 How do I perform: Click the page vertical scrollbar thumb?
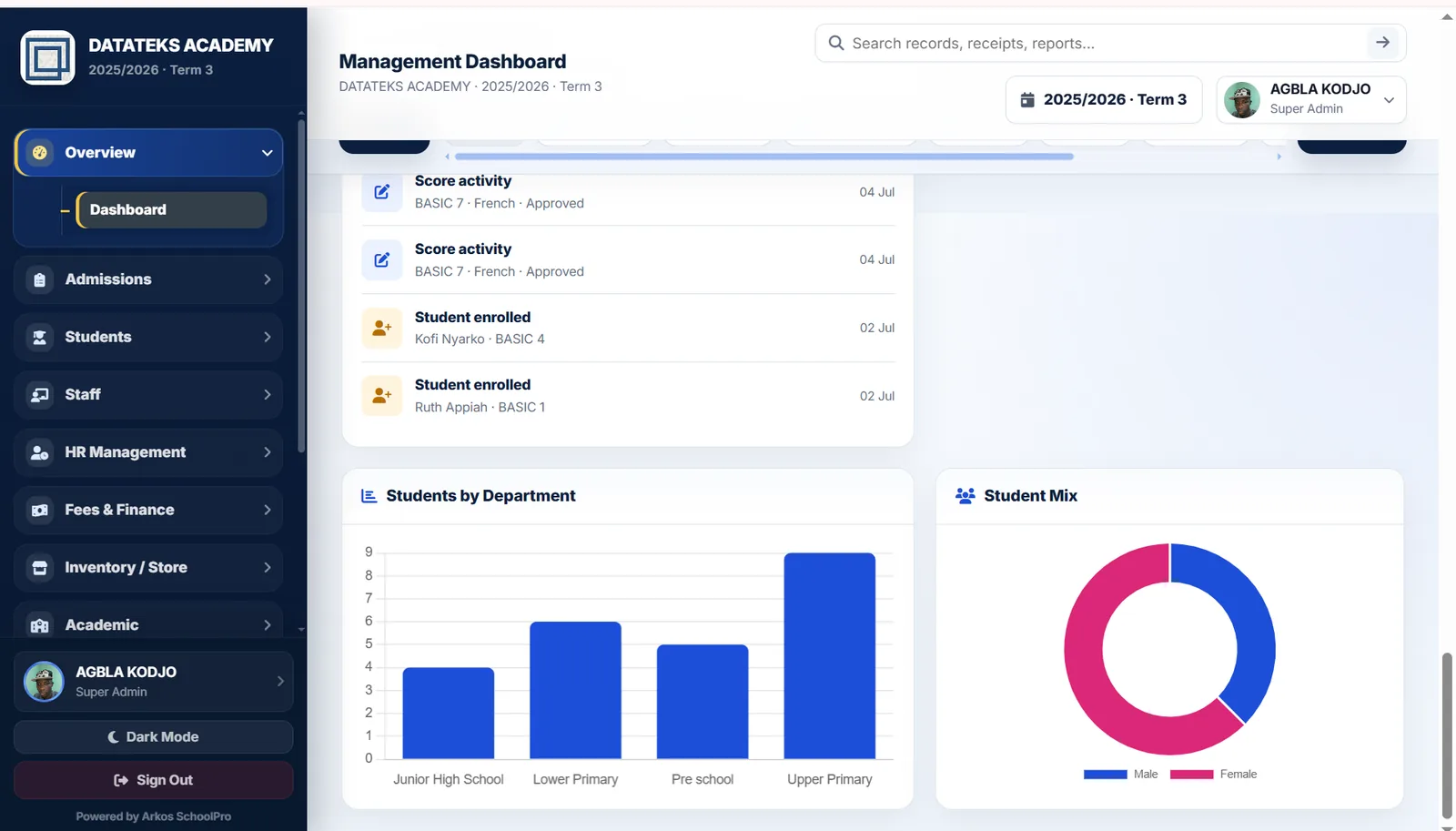[x=1447, y=735]
